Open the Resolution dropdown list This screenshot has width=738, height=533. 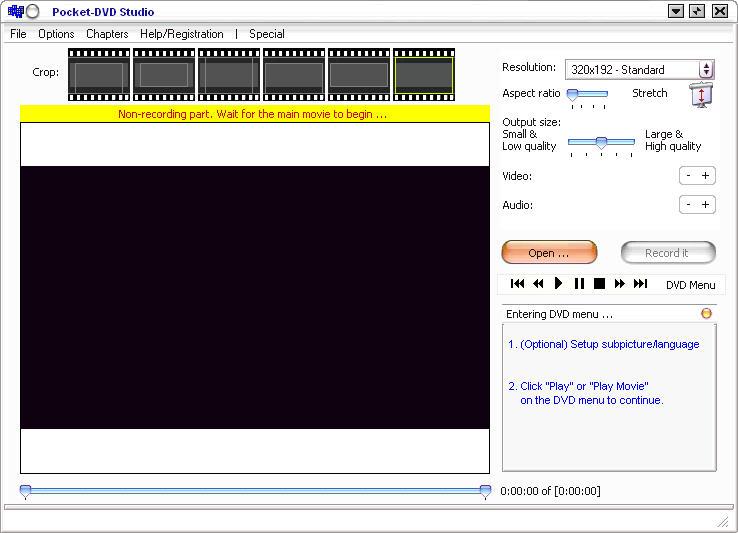coord(706,70)
